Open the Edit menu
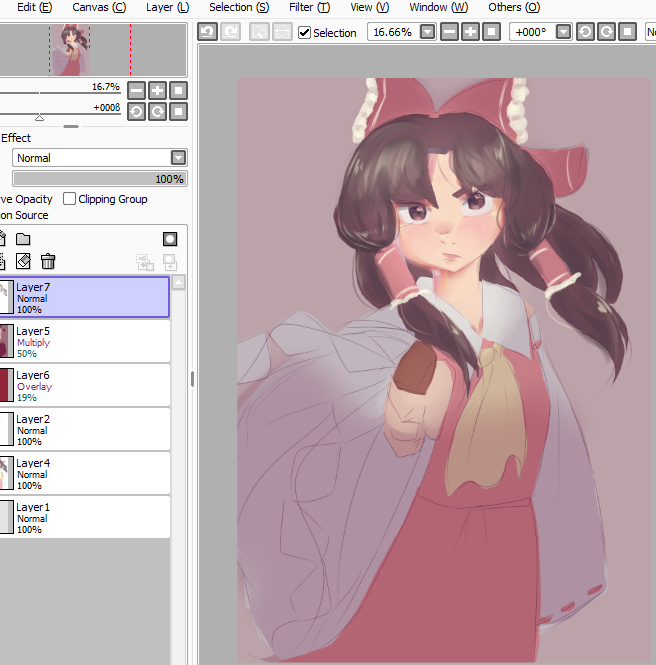The image size is (656, 665). pos(35,7)
